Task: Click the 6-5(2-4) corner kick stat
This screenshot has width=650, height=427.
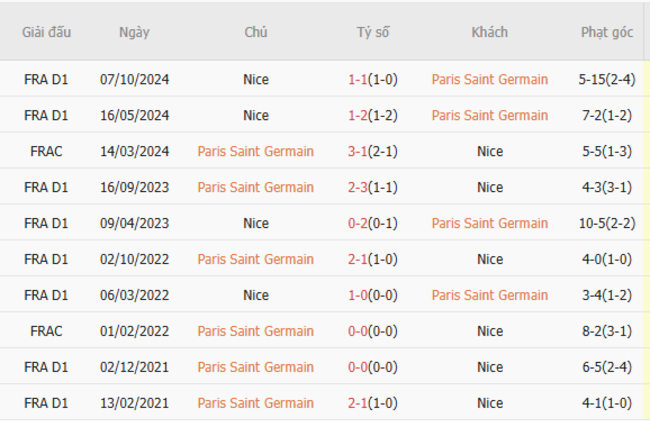Action: click(606, 368)
